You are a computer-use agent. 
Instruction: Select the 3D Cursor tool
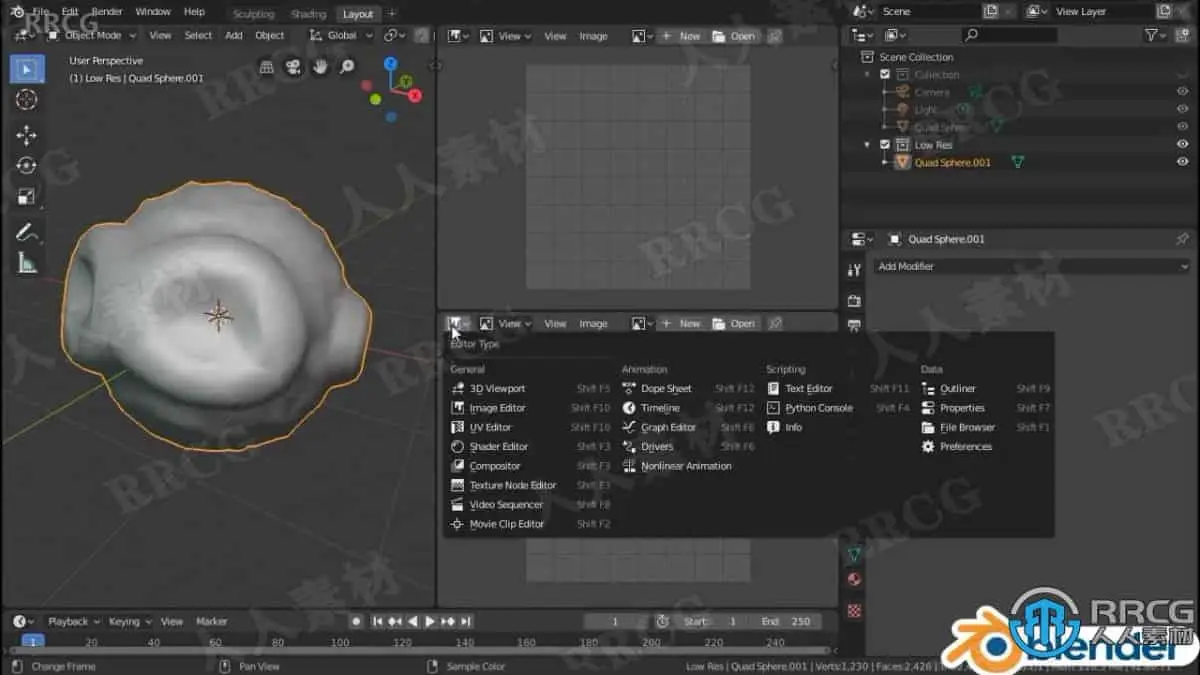pyautogui.click(x=27, y=99)
